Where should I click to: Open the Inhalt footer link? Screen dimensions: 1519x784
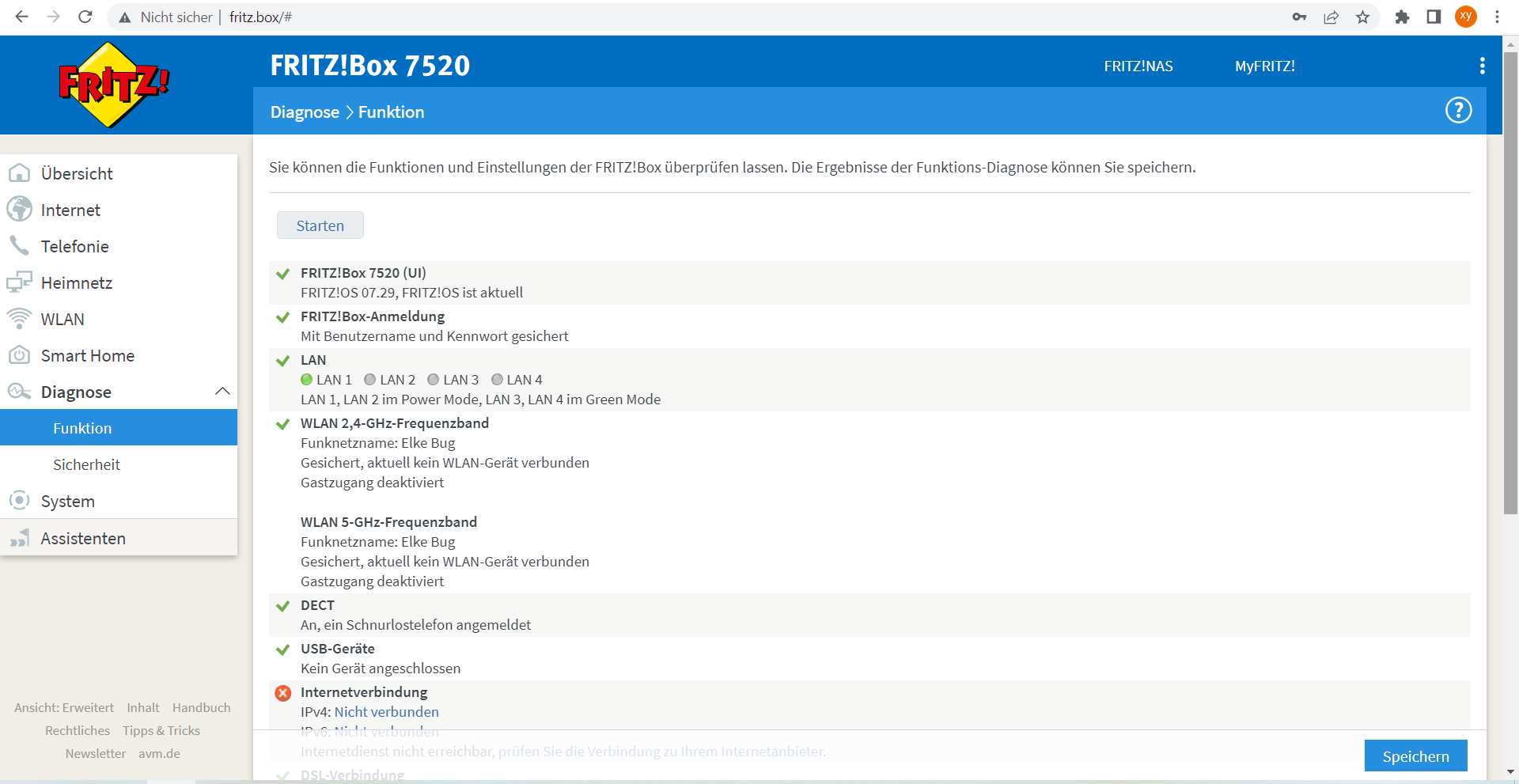tap(143, 708)
